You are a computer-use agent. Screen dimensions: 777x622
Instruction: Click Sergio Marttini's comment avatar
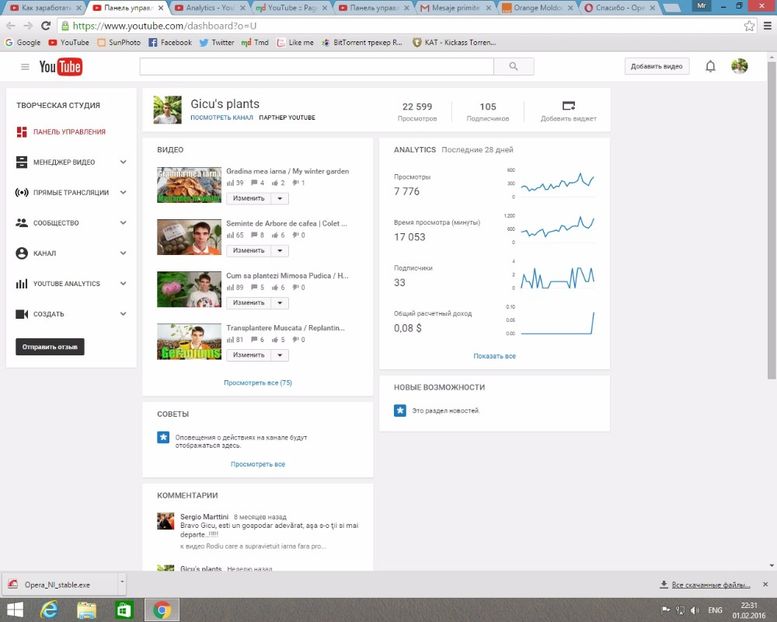166,521
